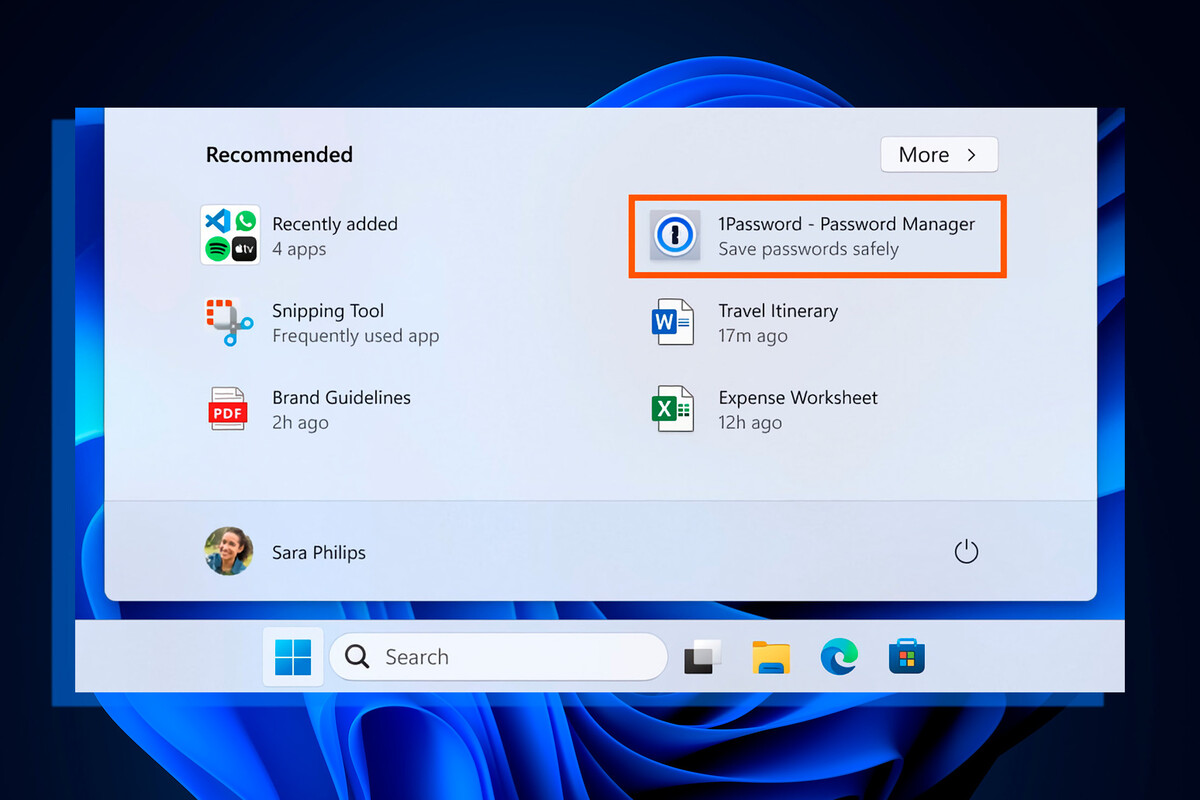Click the More button in Recommended
The image size is (1200, 800).
(x=939, y=155)
